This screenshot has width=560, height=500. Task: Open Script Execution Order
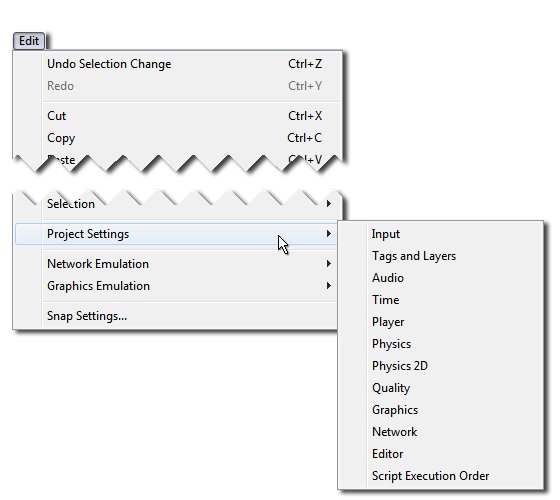pos(440,476)
